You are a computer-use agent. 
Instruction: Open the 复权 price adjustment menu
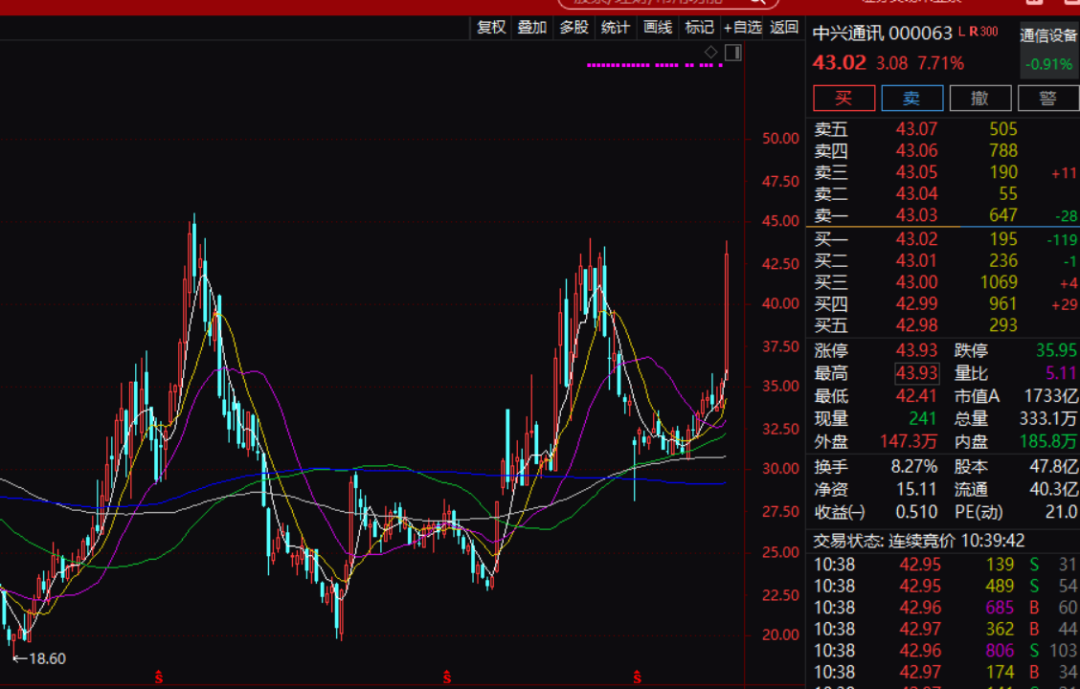click(x=491, y=28)
